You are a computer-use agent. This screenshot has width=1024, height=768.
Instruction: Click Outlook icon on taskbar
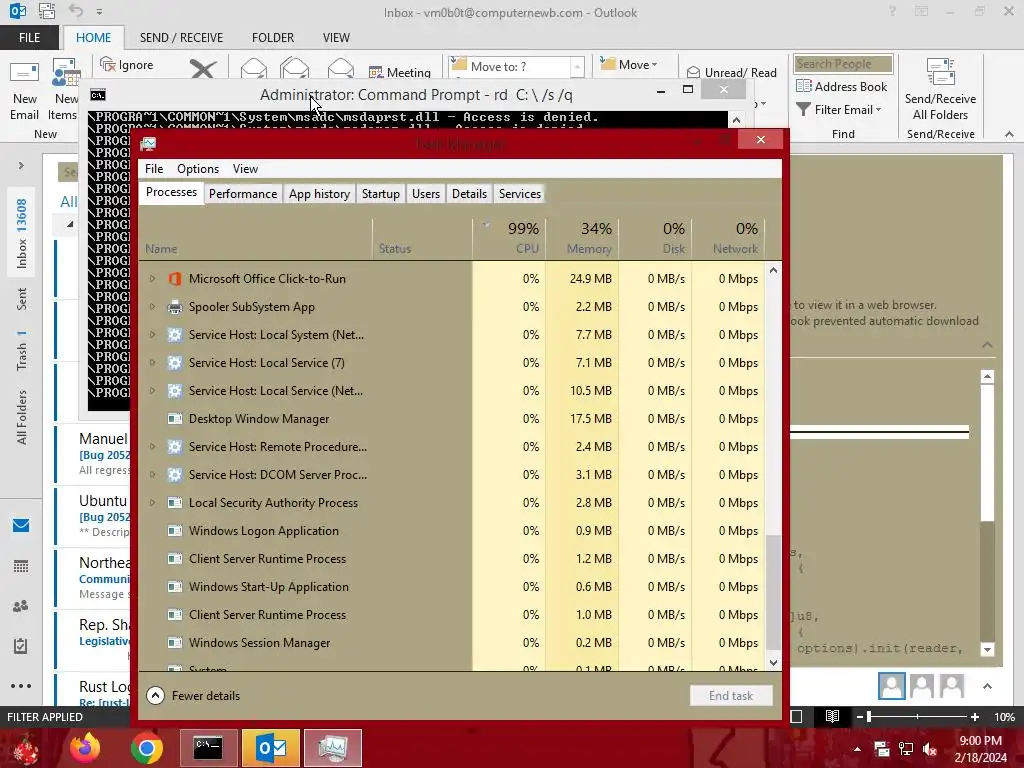tap(270, 748)
